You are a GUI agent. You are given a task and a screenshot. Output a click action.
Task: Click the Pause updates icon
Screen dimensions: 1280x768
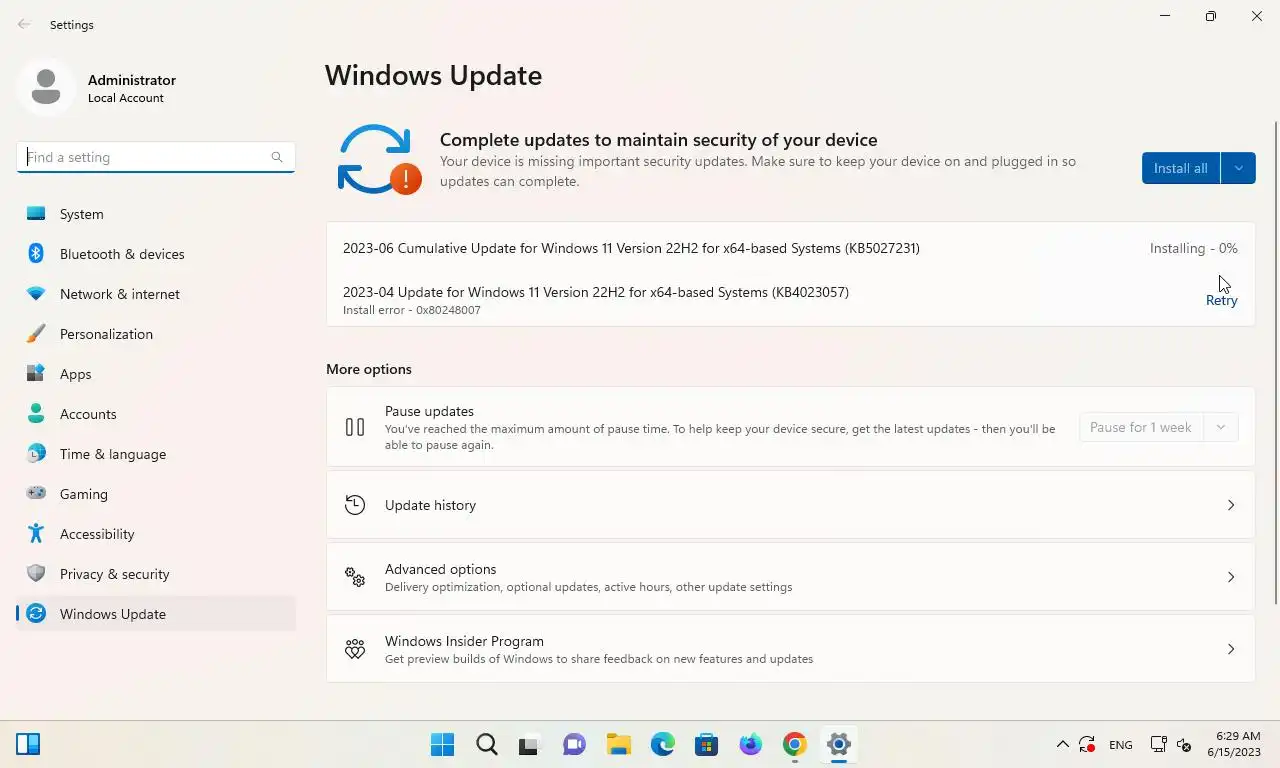355,427
